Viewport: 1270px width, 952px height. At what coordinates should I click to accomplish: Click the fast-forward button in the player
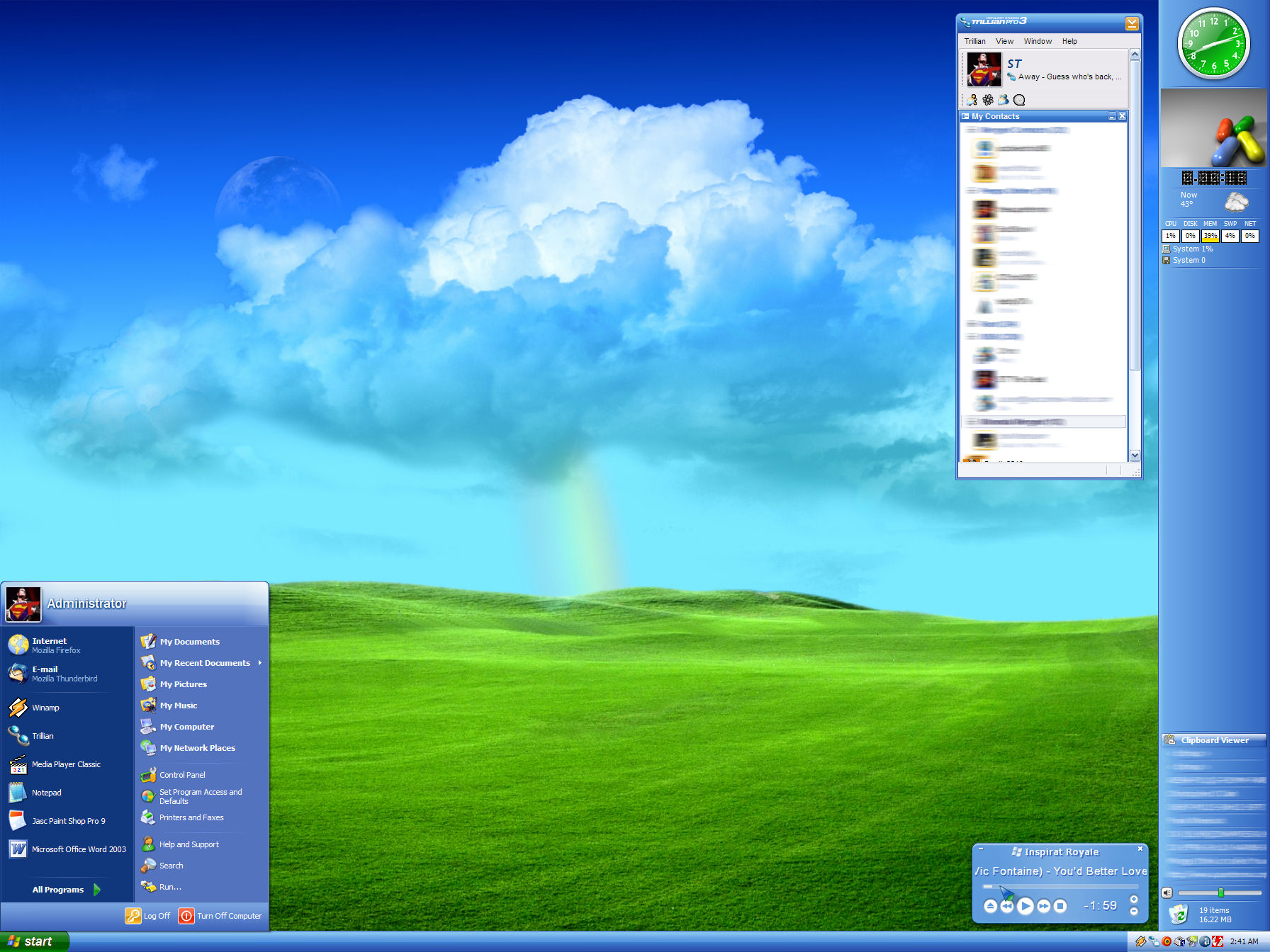pyautogui.click(x=1044, y=906)
